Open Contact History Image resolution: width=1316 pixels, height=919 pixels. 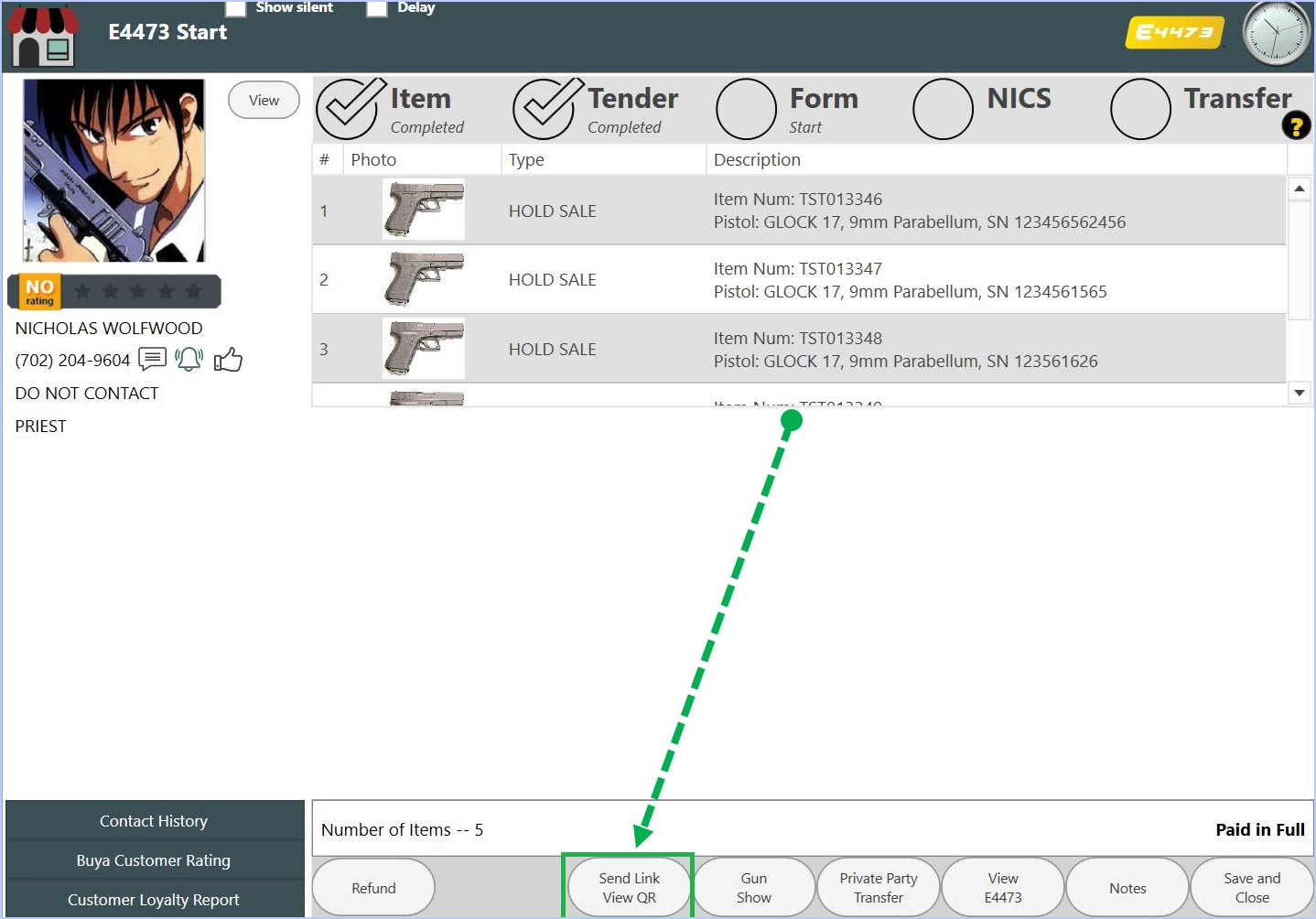155,821
